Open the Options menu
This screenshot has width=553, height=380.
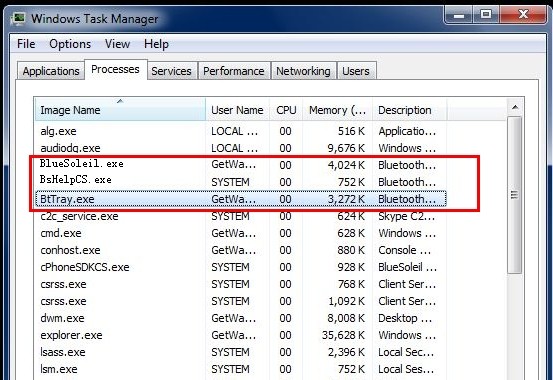[x=70, y=44]
